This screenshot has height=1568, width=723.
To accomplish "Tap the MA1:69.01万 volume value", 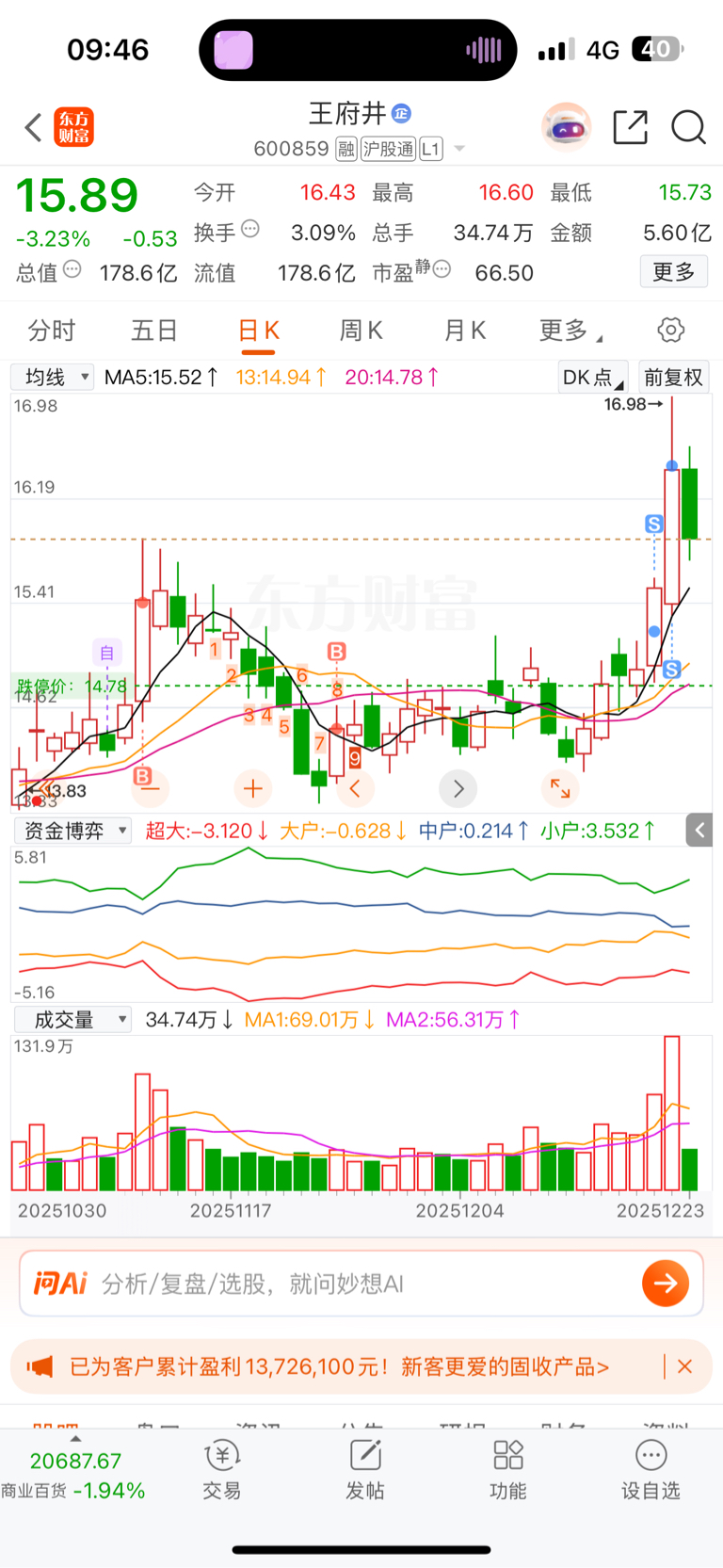I will click(x=310, y=1020).
